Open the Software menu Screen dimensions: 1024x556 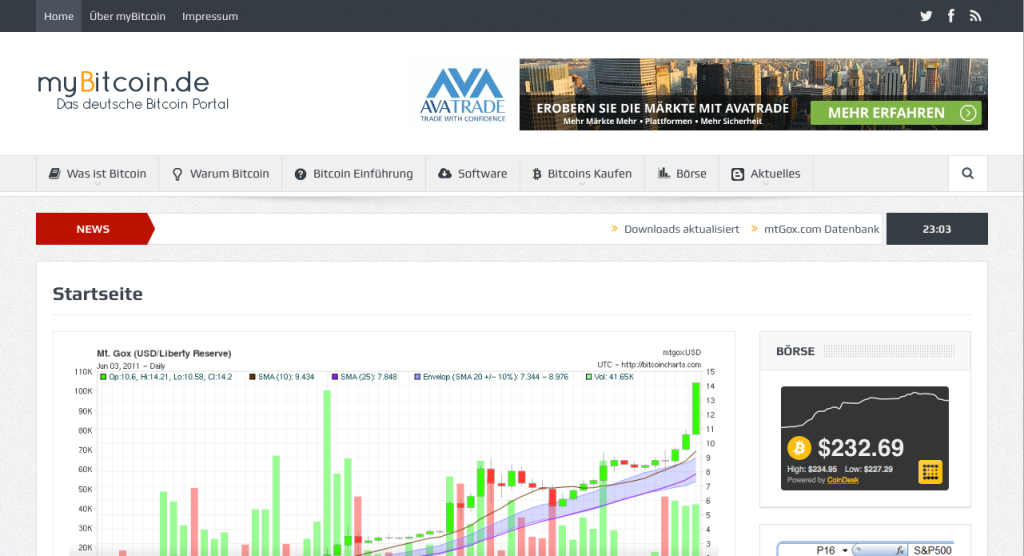[x=472, y=174]
